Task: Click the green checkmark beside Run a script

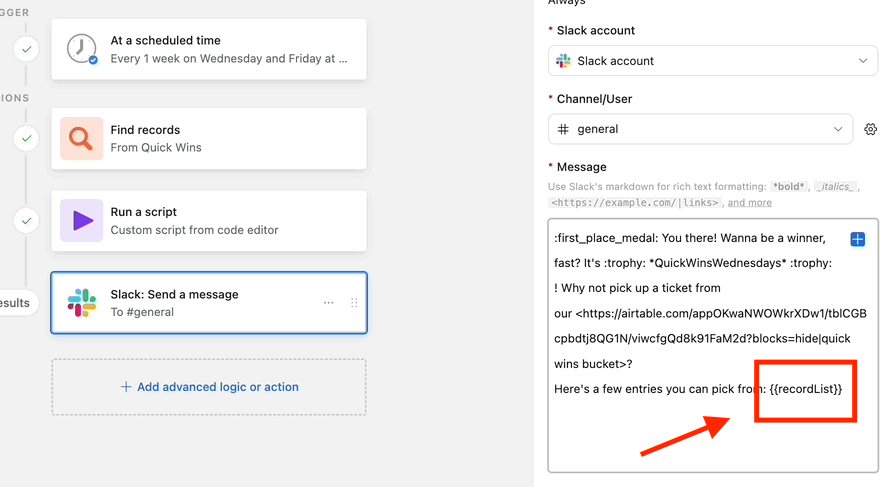Action: click(x=26, y=221)
